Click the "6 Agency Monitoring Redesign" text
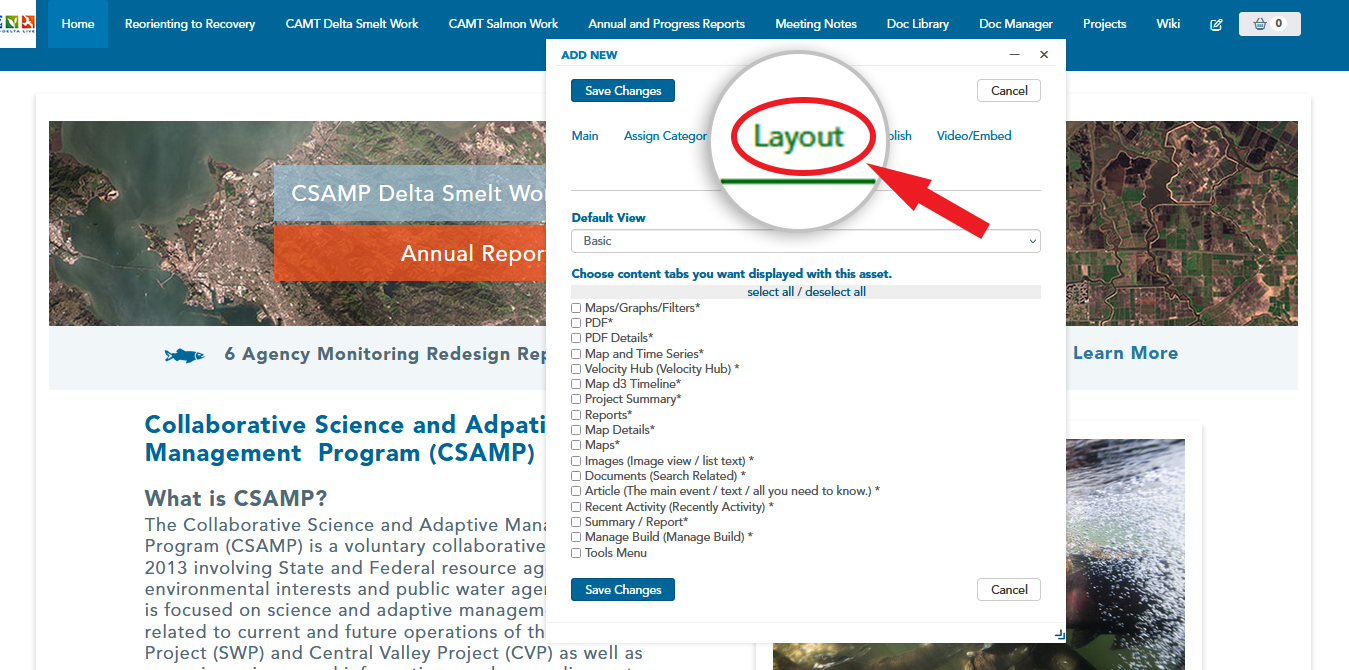The height and width of the screenshot is (670, 1349). pyautogui.click(x=385, y=354)
